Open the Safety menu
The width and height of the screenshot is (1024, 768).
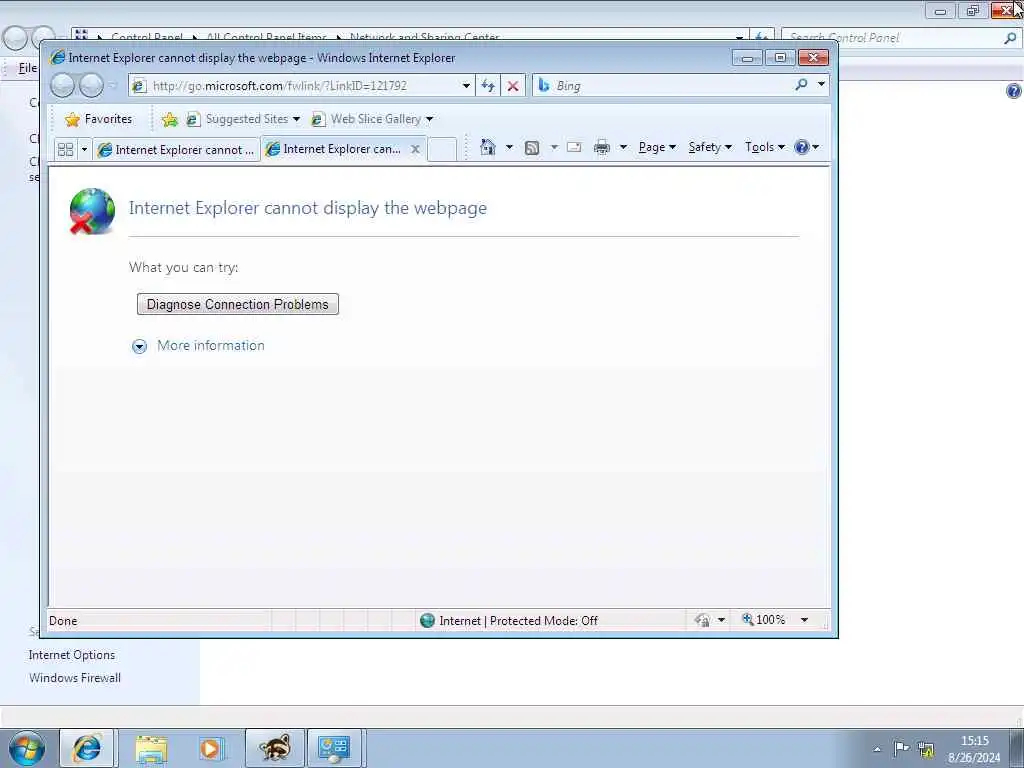710,147
